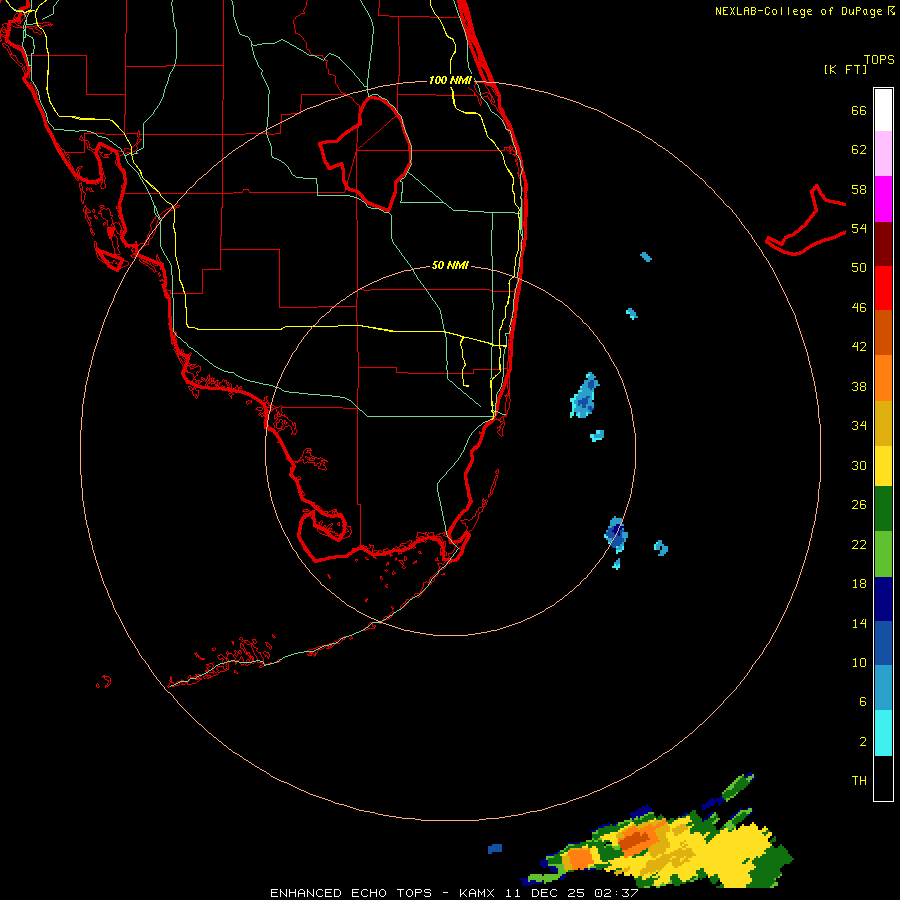Click the 42 legend value
The image size is (900, 900).
pyautogui.click(x=859, y=347)
